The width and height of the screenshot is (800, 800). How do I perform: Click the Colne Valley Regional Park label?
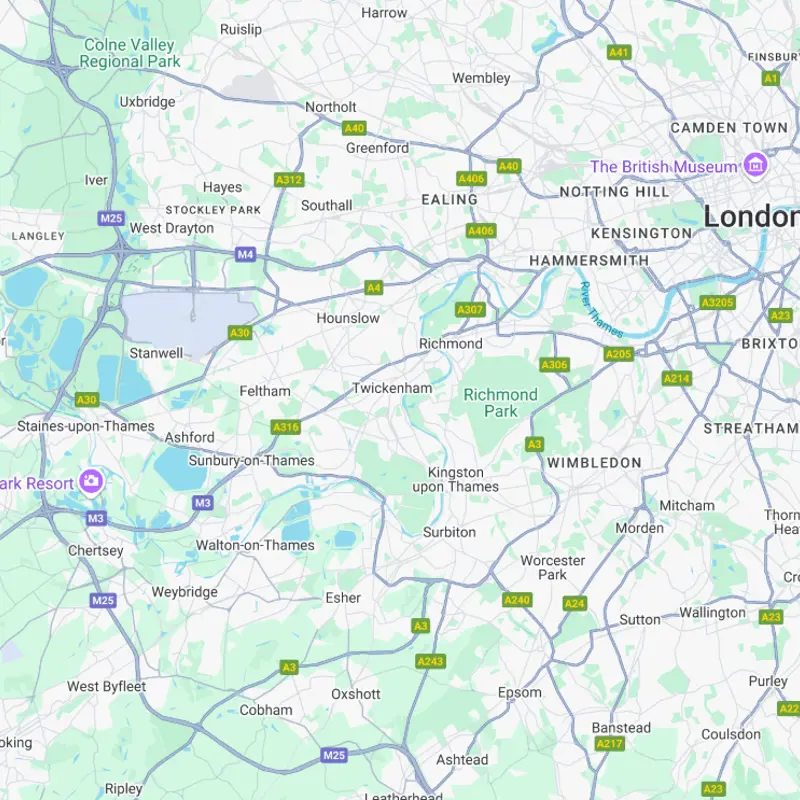pyautogui.click(x=130, y=53)
